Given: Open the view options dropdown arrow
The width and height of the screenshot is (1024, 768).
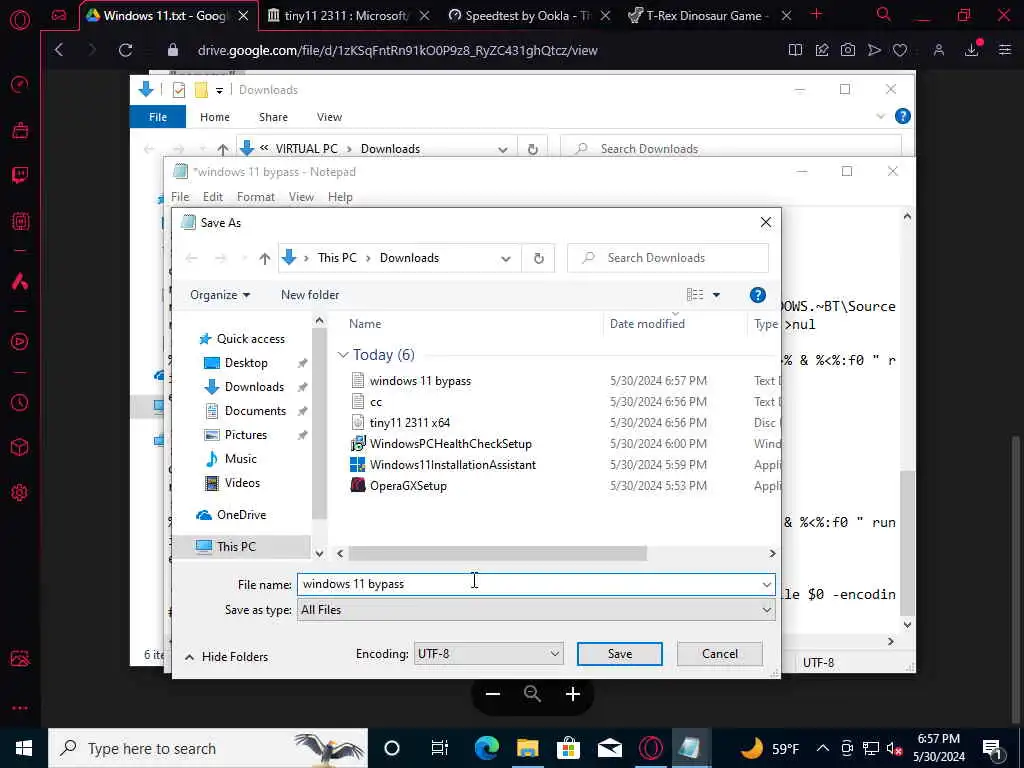Looking at the screenshot, I should pos(716,295).
